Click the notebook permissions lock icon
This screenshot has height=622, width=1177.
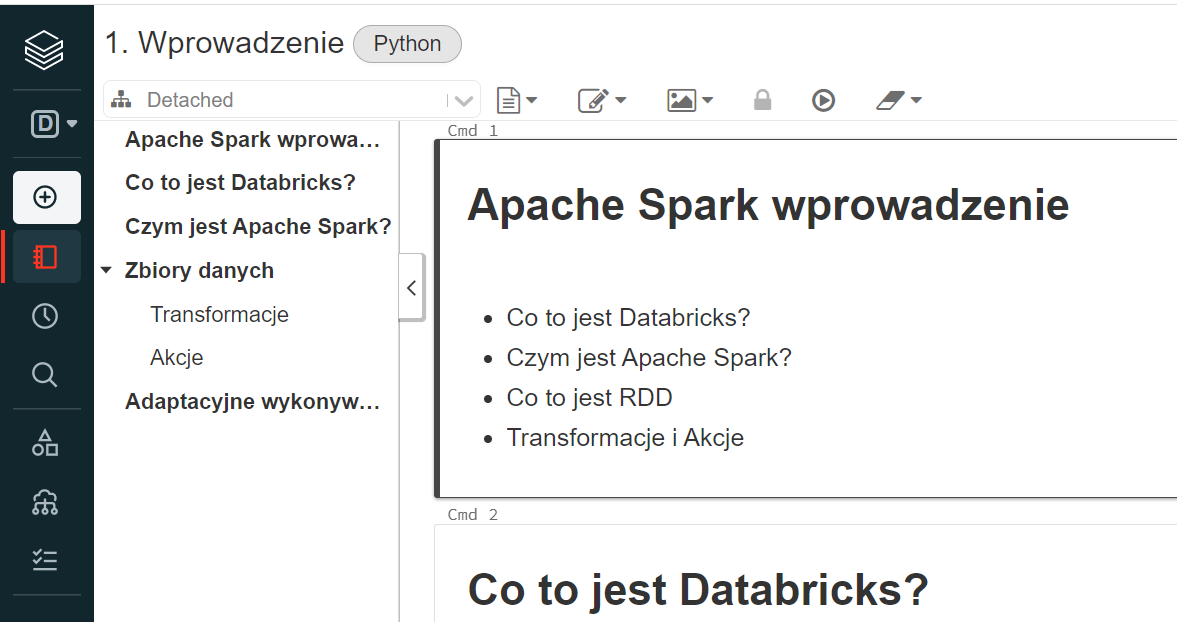(x=762, y=100)
